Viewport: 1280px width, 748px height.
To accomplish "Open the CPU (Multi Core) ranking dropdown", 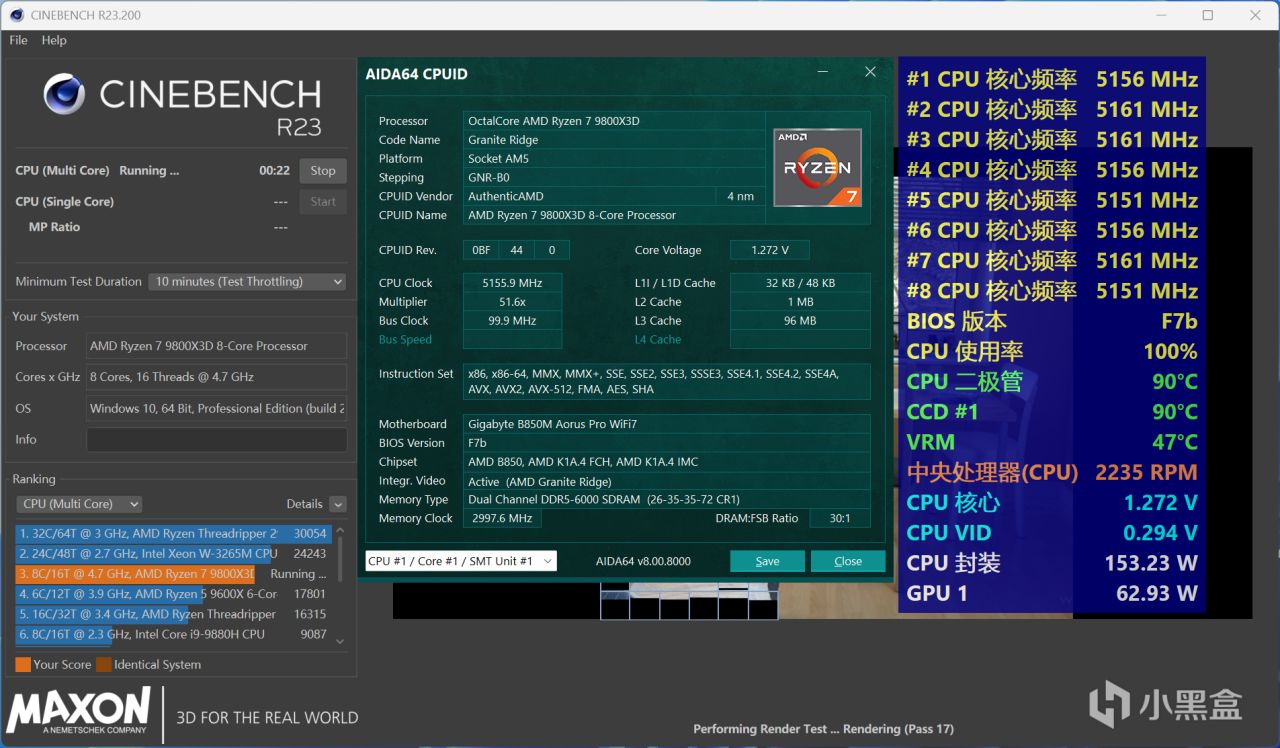I will [79, 504].
